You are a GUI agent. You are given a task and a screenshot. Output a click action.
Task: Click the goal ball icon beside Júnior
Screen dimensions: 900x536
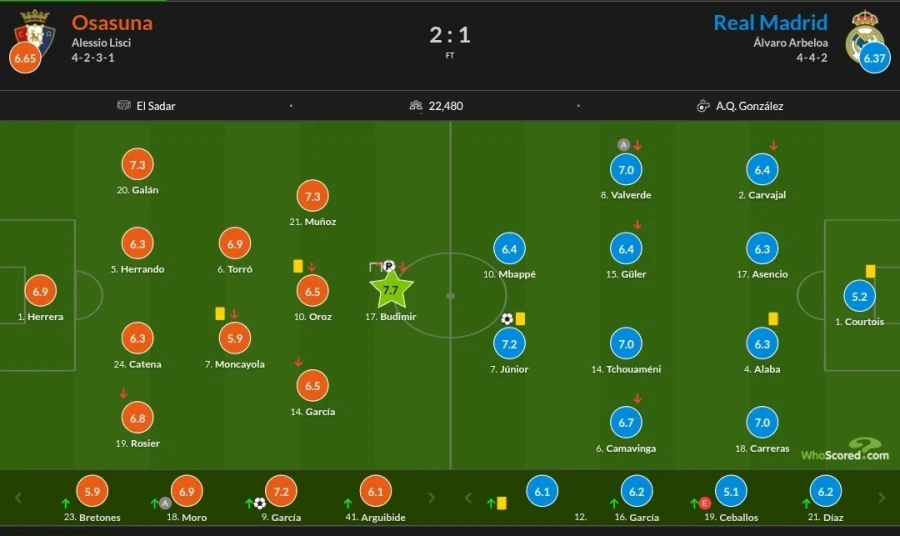tap(507, 319)
